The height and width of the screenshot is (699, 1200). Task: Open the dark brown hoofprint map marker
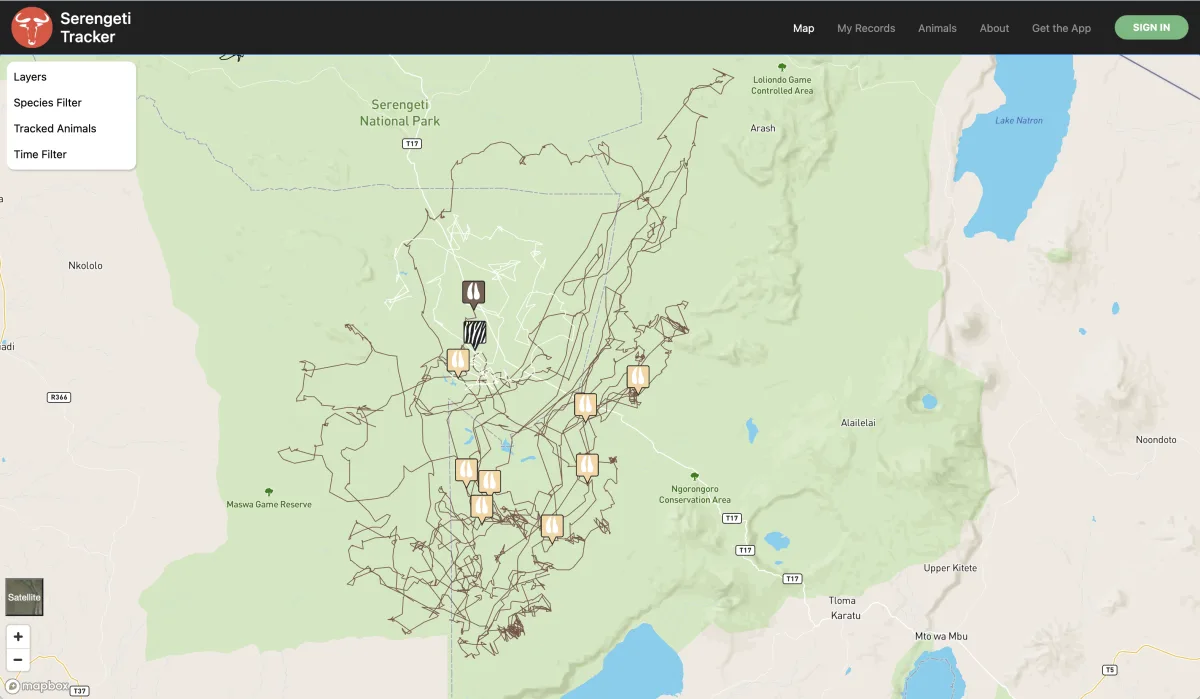coord(473,294)
